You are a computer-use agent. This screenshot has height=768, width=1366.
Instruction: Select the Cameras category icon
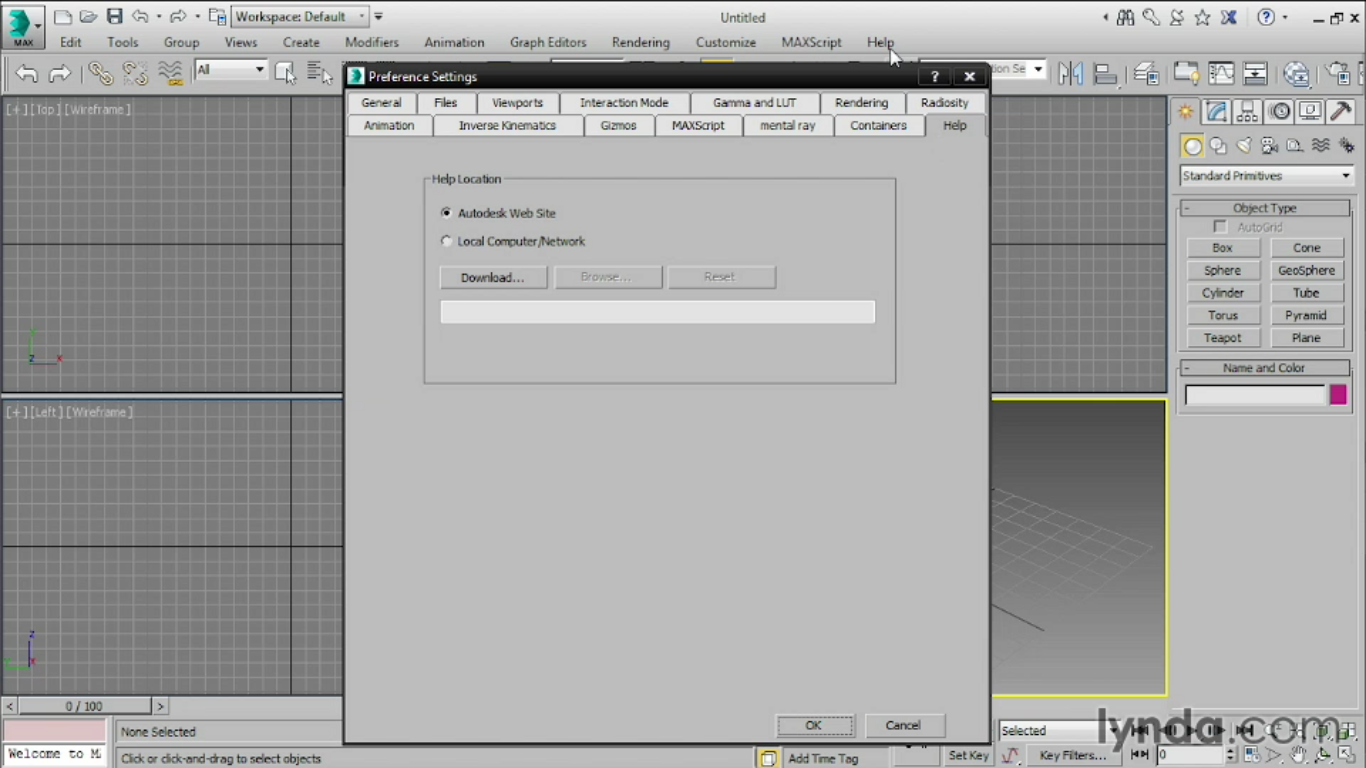1270,146
